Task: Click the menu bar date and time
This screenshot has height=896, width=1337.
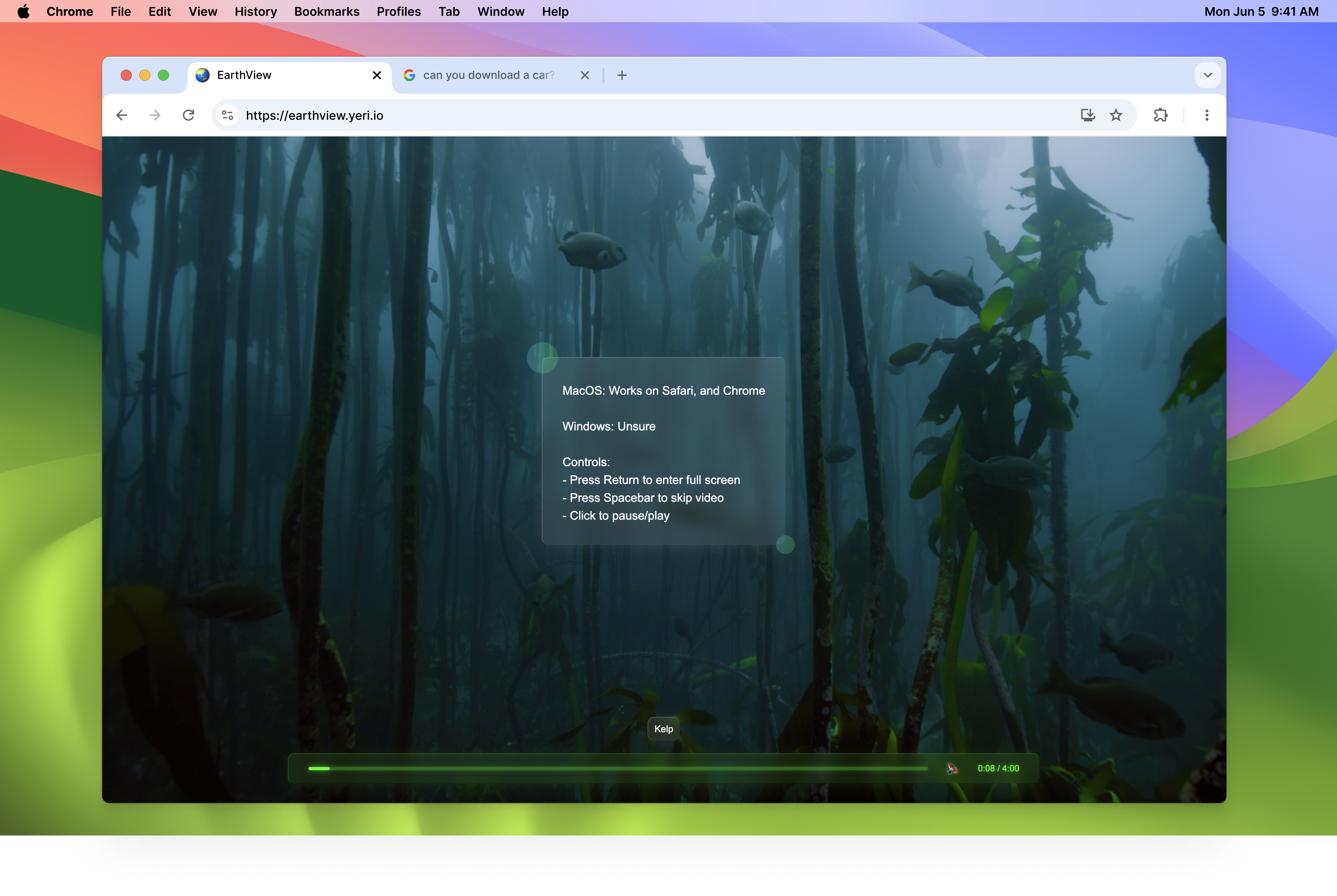Action: point(1261,11)
